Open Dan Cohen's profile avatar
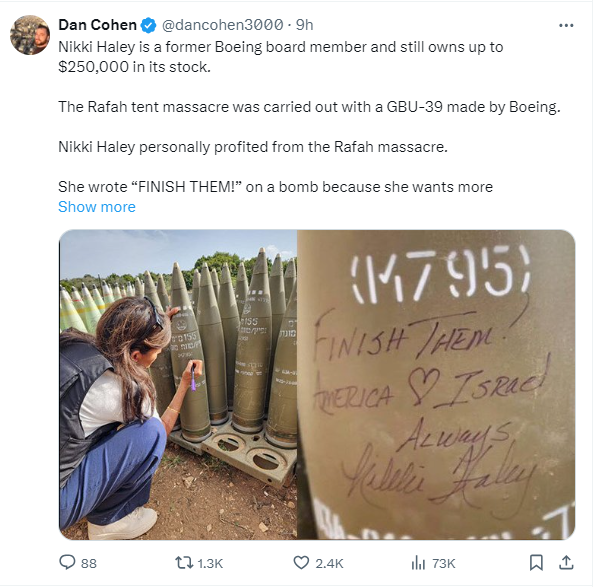Image resolution: width=604 pixels, height=587 pixels. (30, 35)
